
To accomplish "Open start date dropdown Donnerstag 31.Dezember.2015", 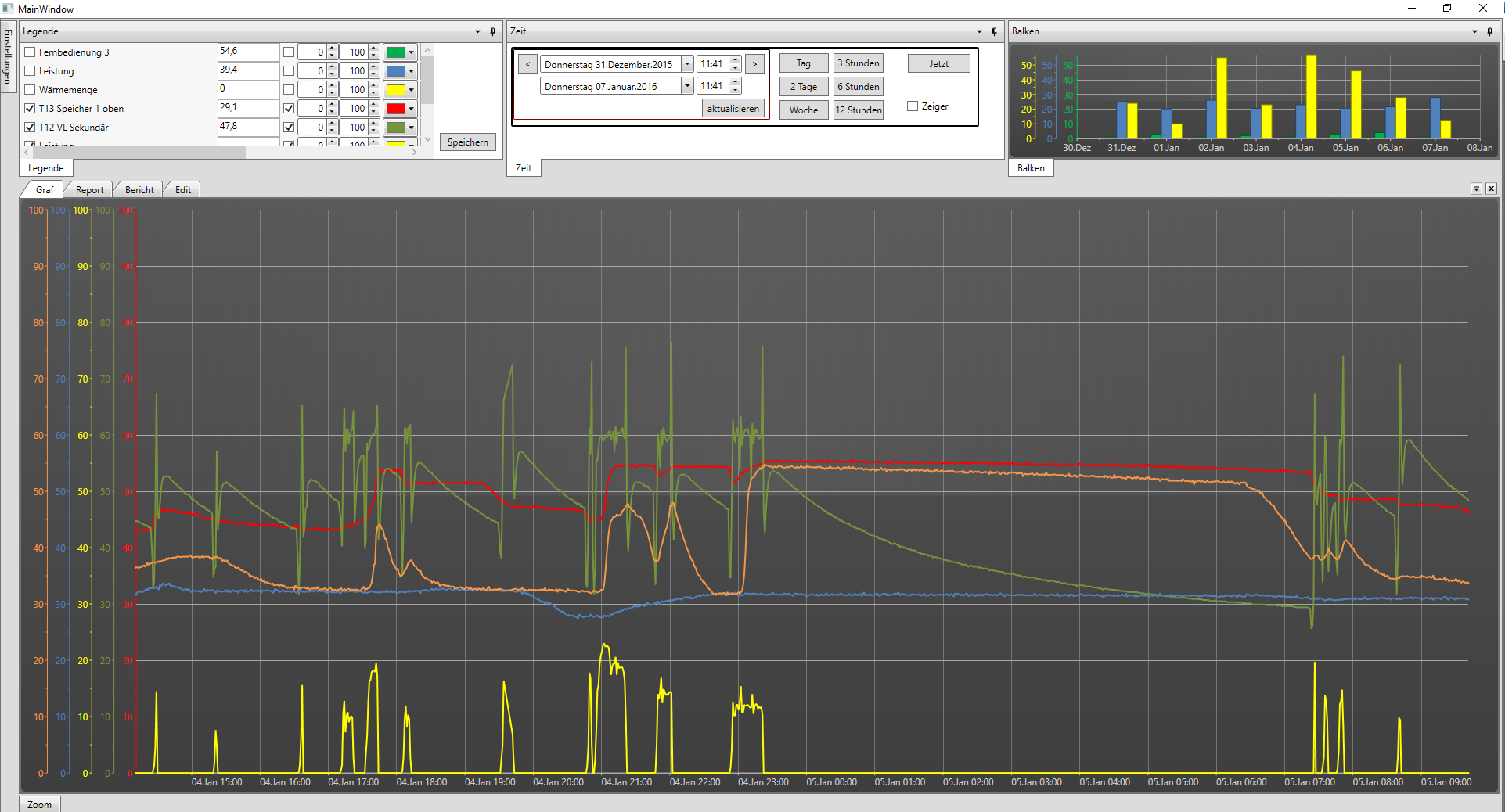I will tap(687, 64).
